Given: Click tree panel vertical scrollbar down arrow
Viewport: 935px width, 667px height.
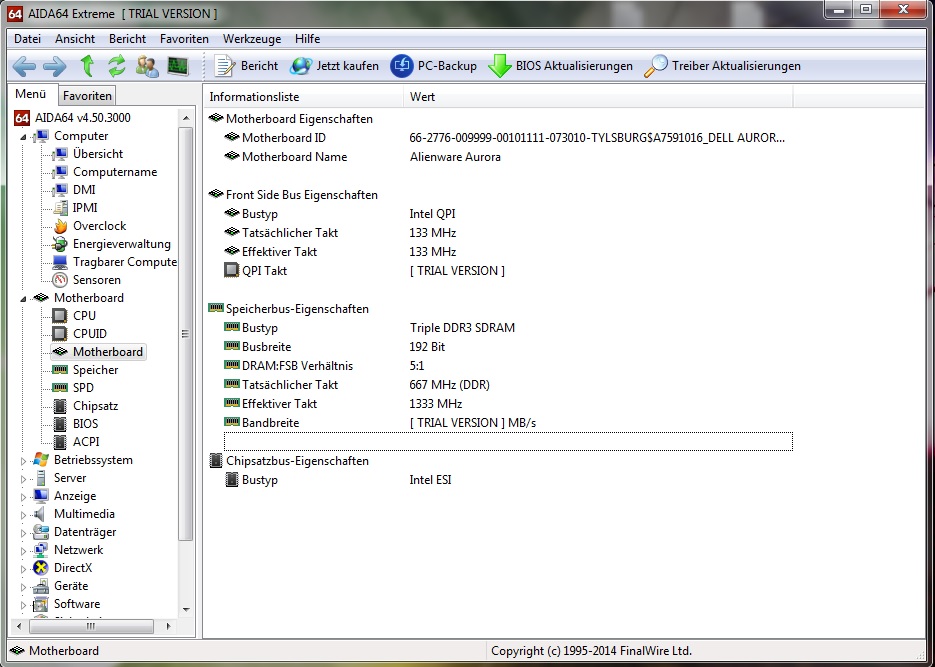Looking at the screenshot, I should coord(186,610).
